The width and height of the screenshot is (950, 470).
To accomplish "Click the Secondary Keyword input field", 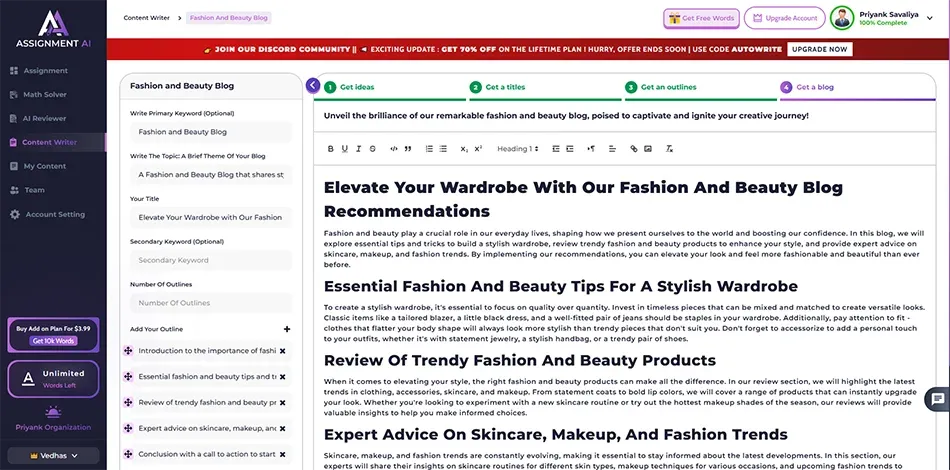I will (210, 261).
